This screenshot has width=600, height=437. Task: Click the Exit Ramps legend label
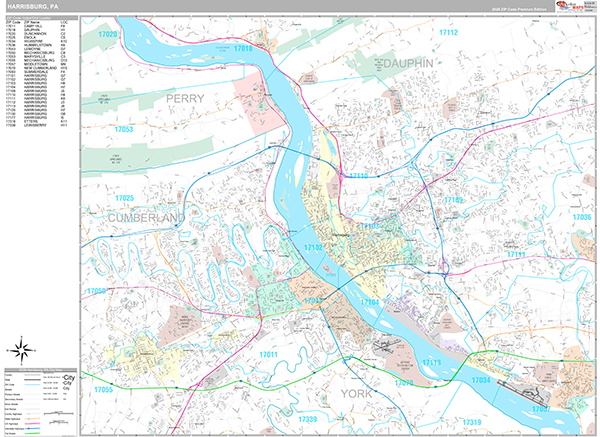click(x=11, y=409)
